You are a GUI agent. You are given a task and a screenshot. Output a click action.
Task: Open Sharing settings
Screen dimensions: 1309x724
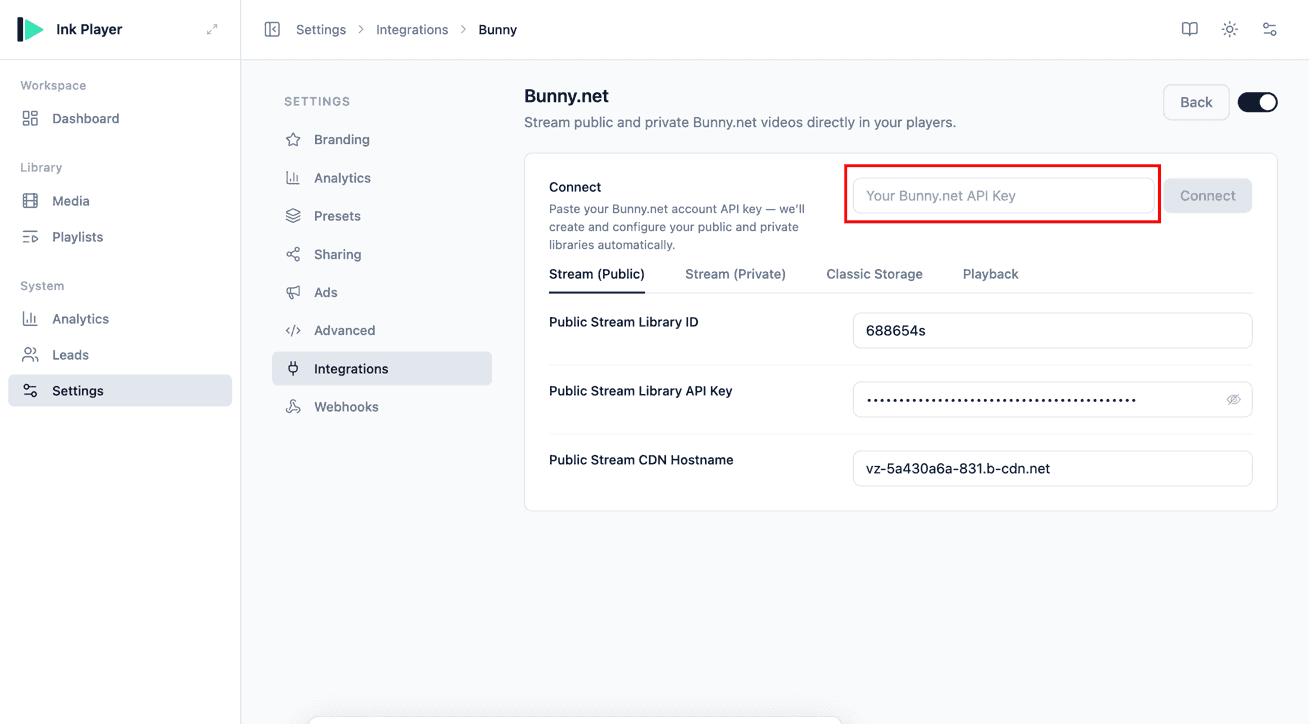tap(382, 254)
